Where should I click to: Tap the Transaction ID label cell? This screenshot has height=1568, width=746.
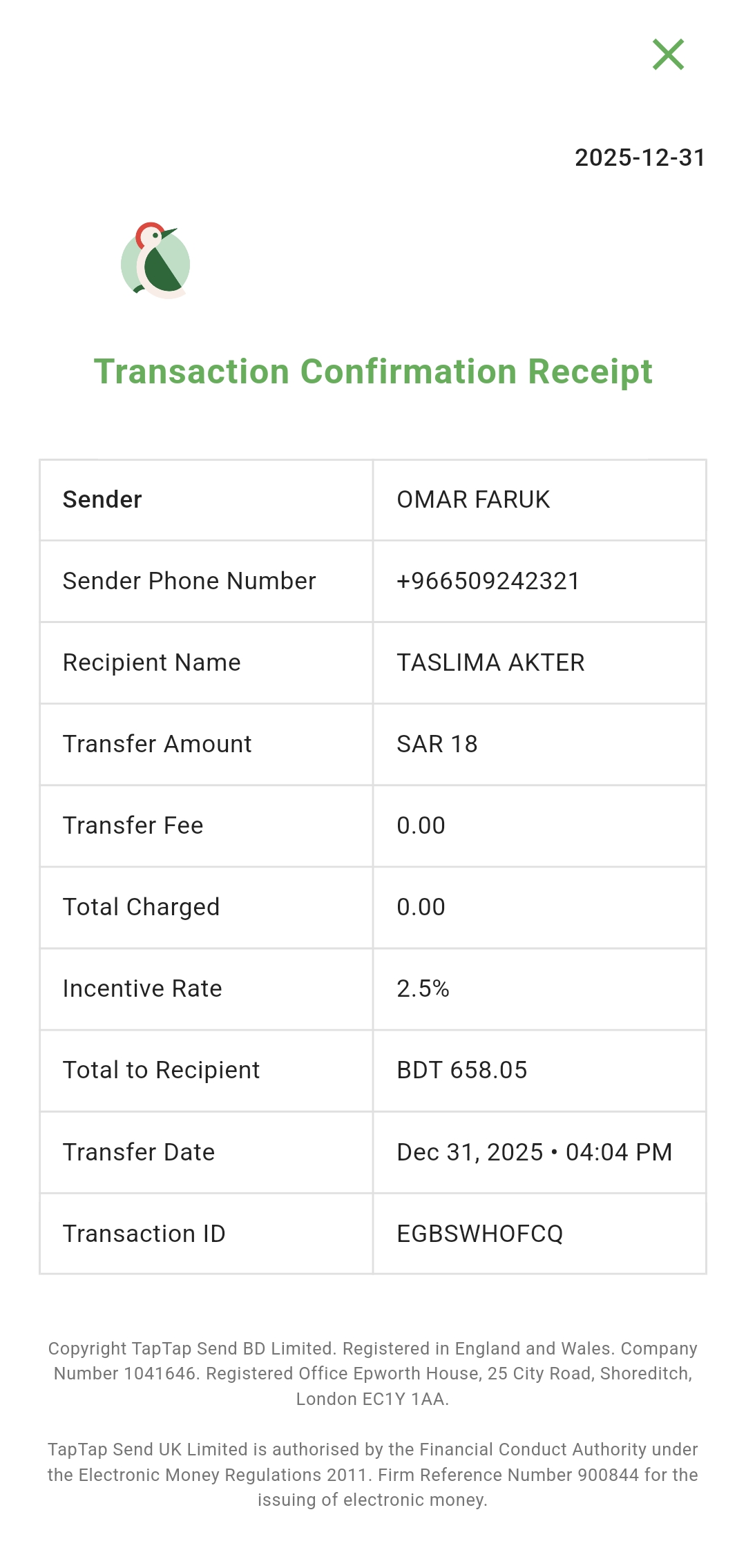point(207,1234)
